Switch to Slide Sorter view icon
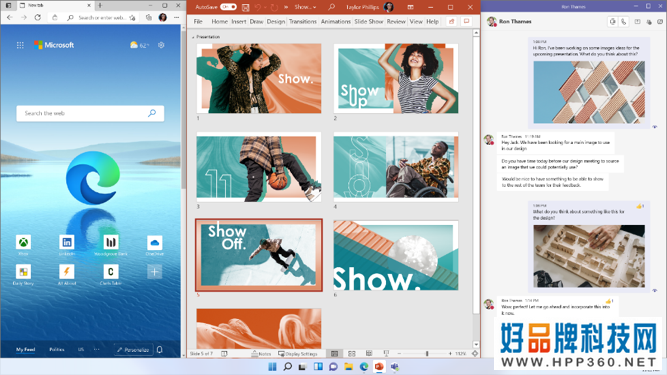The width and height of the screenshot is (667, 375). (352, 353)
